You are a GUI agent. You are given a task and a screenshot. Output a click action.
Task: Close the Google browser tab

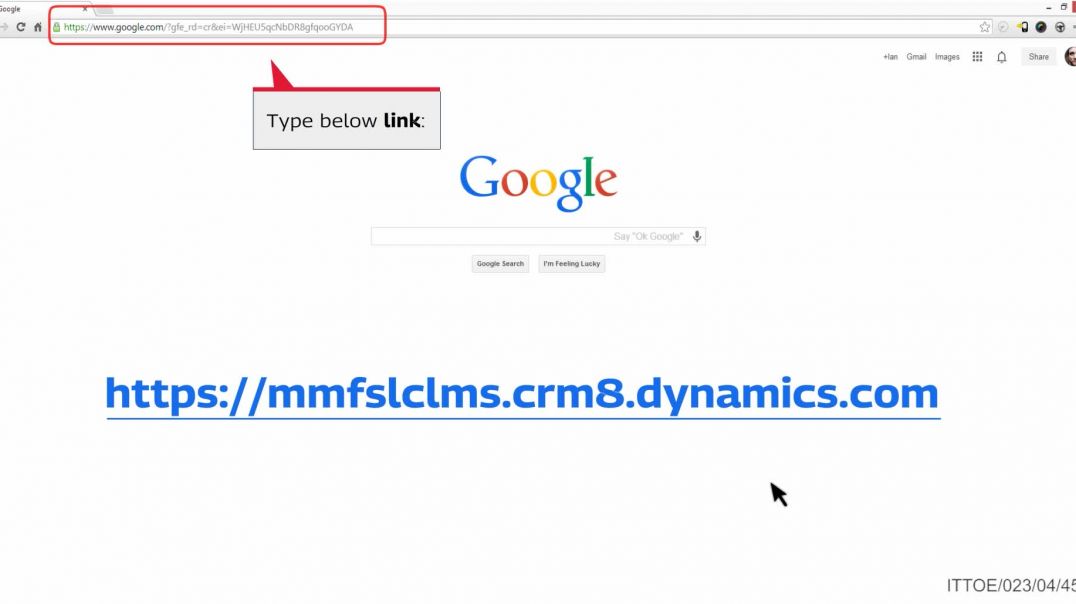tap(85, 9)
